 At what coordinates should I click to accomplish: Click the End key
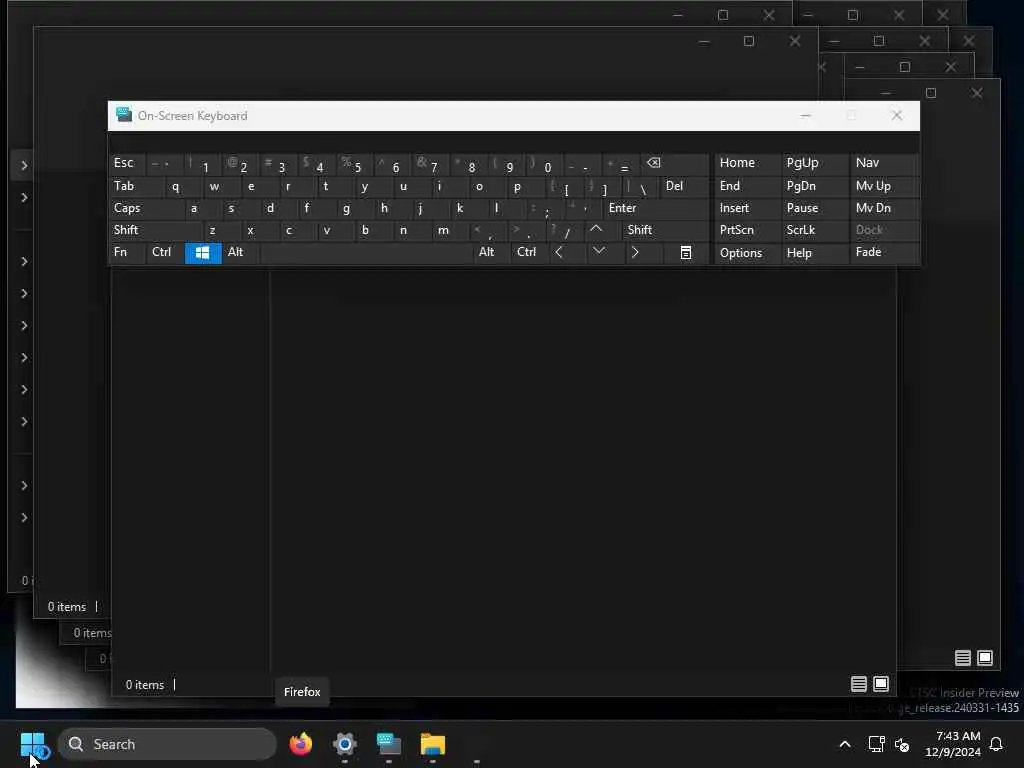[x=747, y=186]
